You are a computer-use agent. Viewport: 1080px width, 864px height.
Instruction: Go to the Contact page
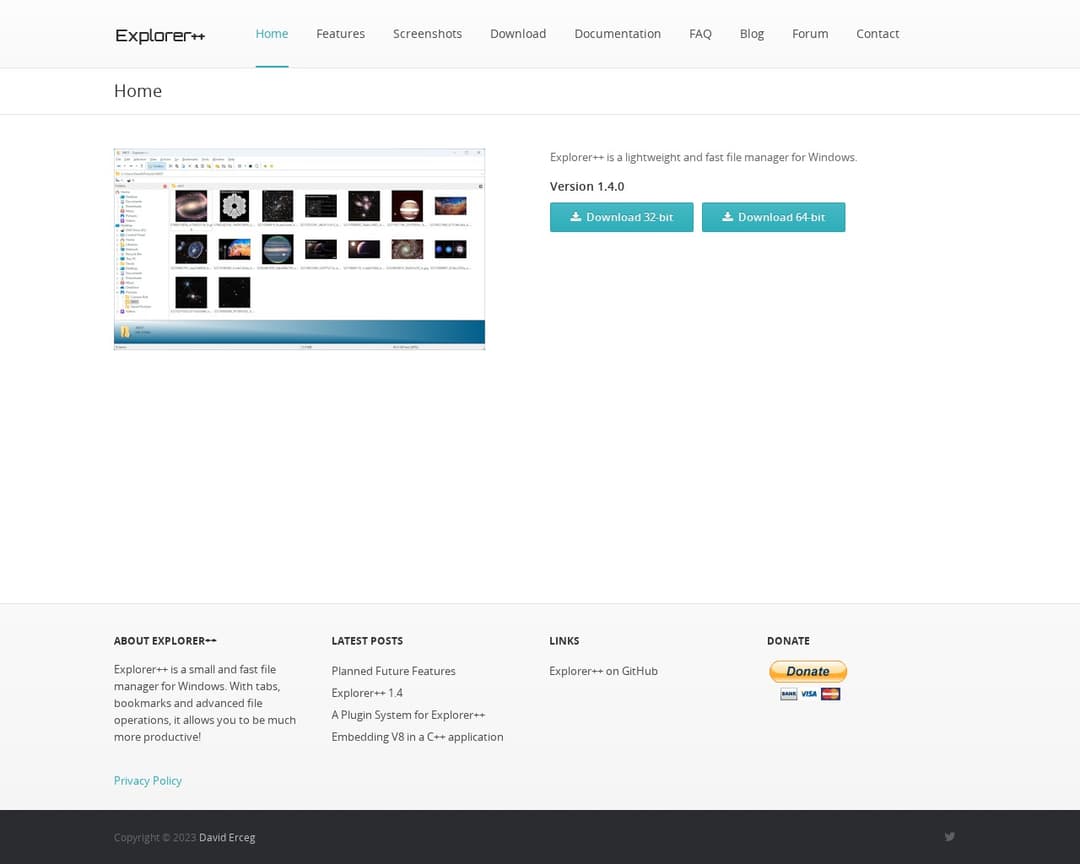coord(878,34)
